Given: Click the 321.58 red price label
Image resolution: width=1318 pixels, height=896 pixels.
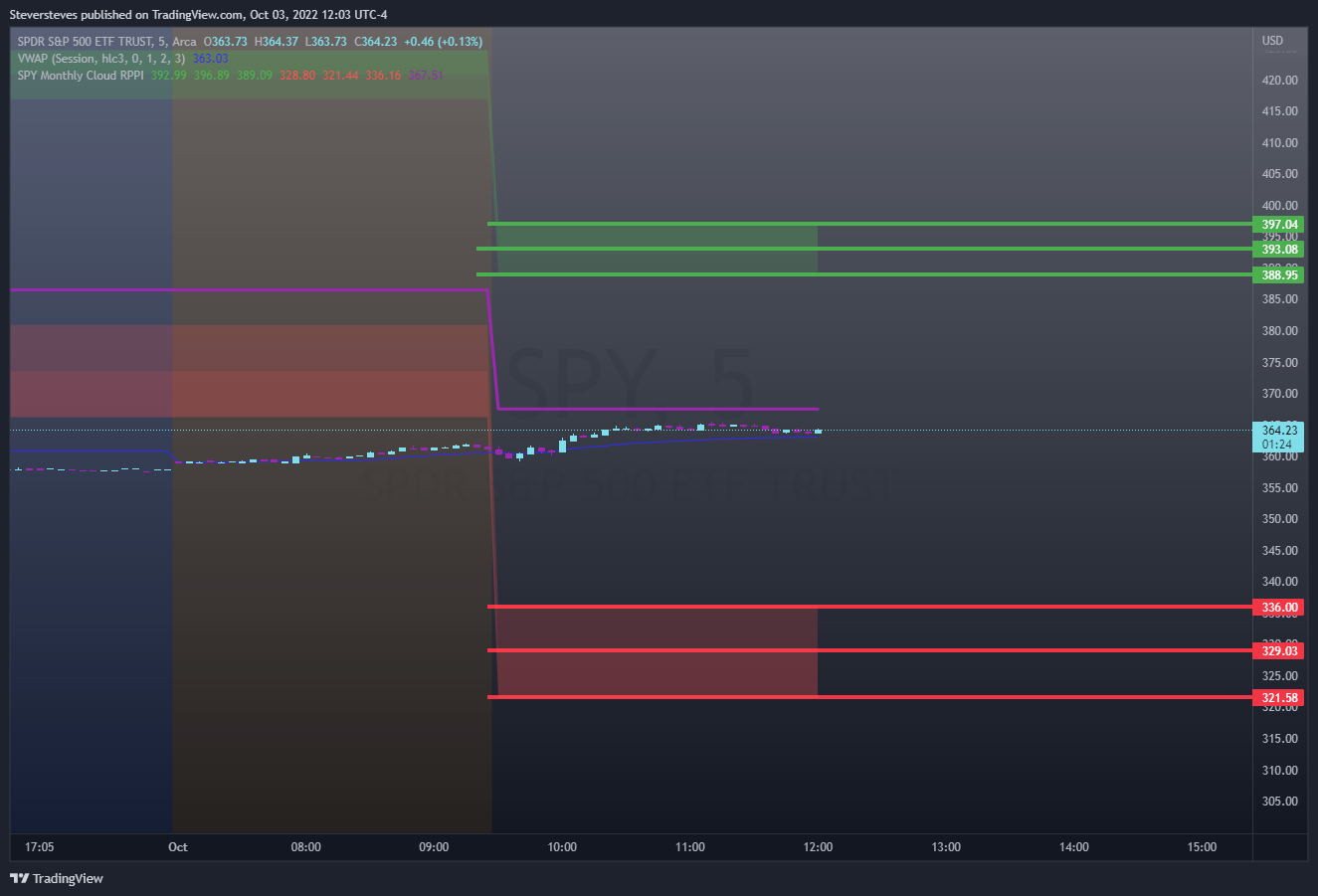Looking at the screenshot, I should [1279, 698].
